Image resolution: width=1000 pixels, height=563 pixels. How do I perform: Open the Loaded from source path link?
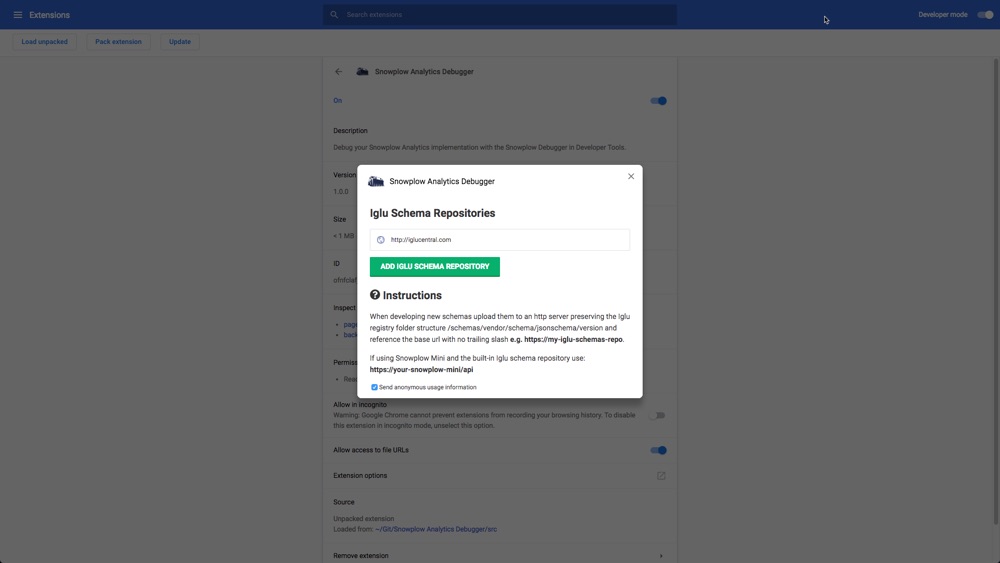pos(436,529)
